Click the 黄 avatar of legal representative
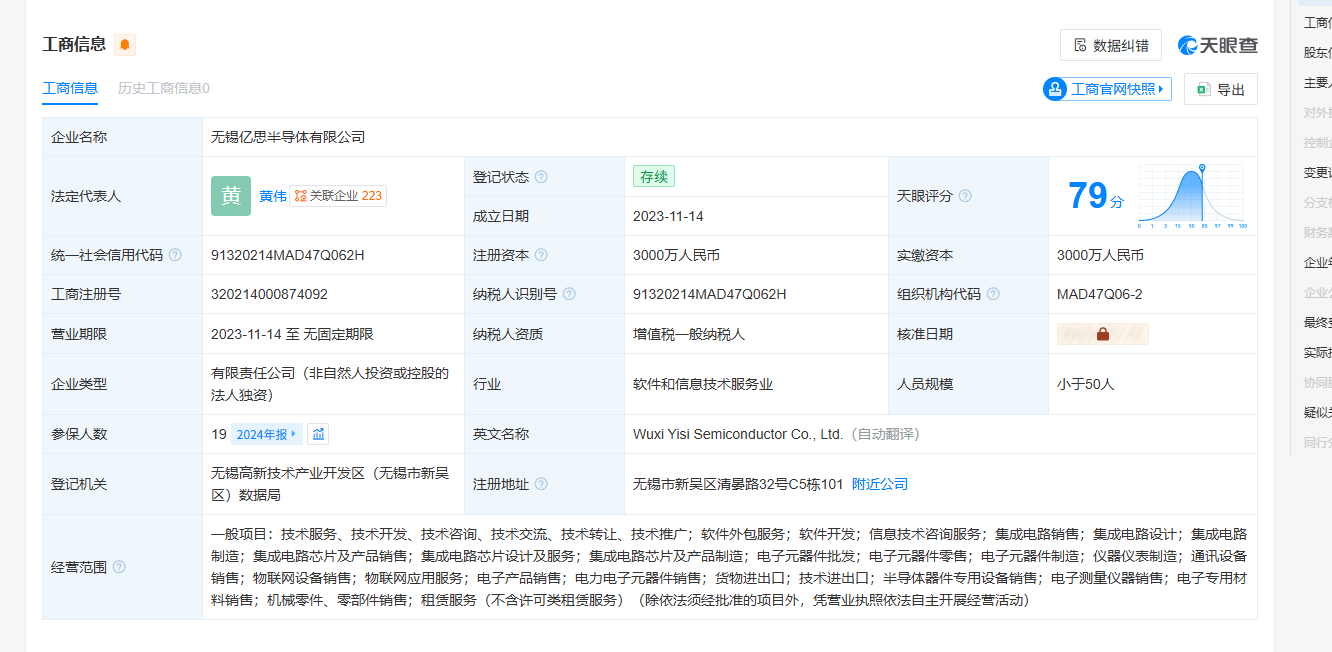Screen dimensions: 1332x652 [x=231, y=196]
